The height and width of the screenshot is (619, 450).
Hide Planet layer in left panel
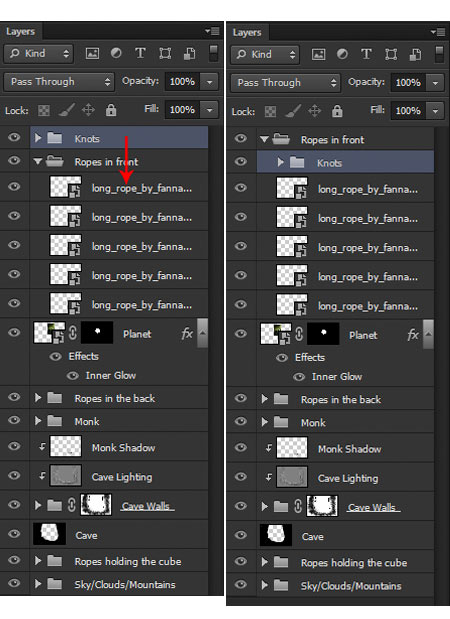(x=14, y=332)
